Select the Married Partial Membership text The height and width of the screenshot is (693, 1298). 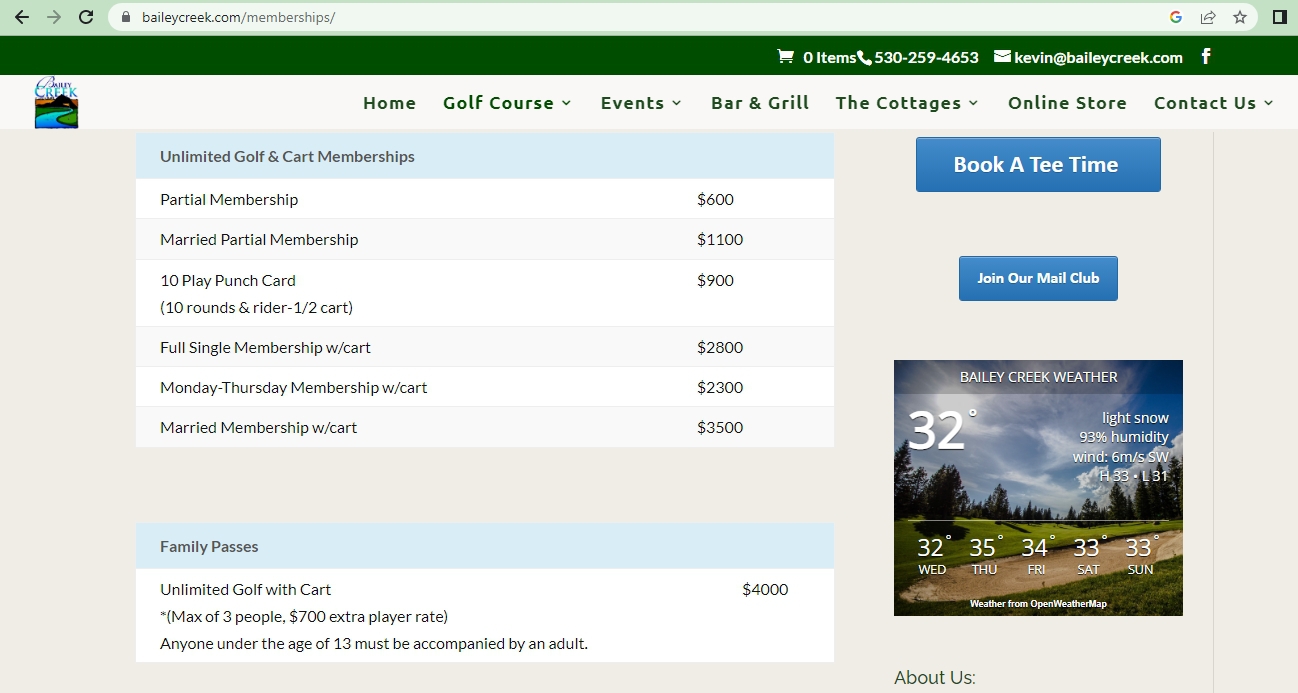pyautogui.click(x=259, y=239)
